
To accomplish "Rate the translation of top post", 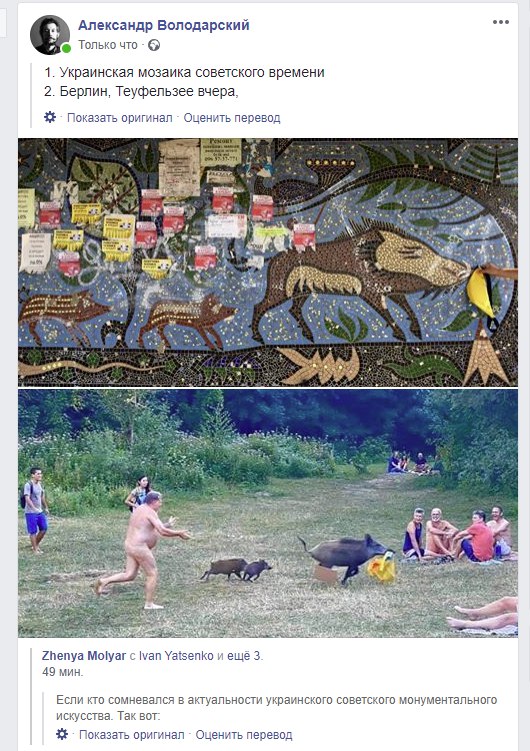I will click(232, 118).
